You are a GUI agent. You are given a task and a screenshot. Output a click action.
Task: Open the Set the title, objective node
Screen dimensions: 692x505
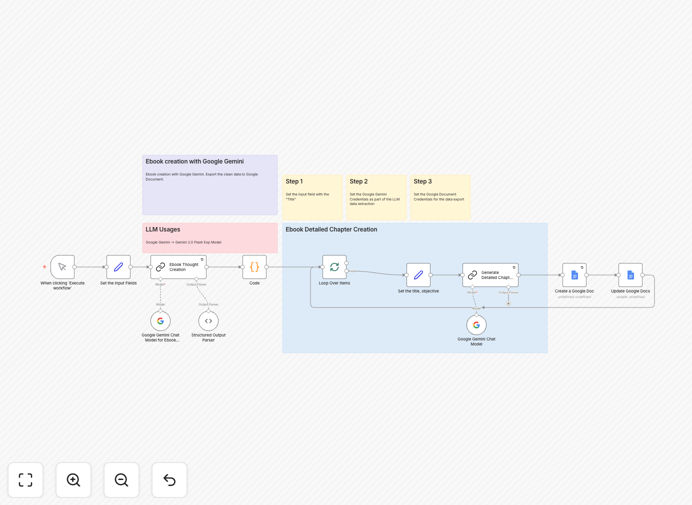(418, 275)
